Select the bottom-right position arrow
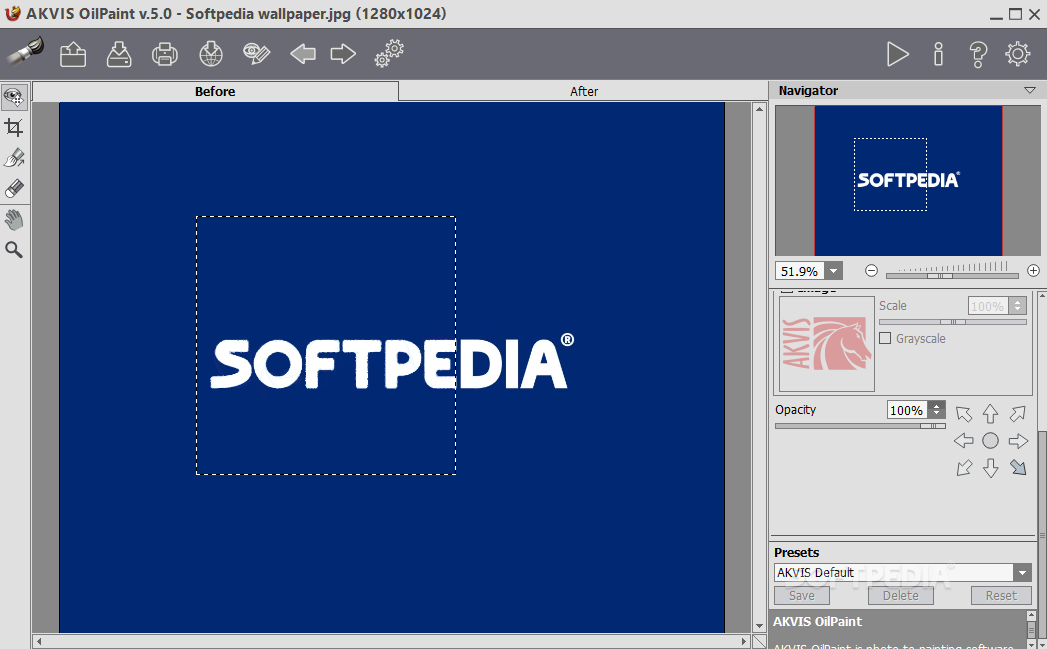Screen dimensions: 1047x649 (x=1018, y=468)
